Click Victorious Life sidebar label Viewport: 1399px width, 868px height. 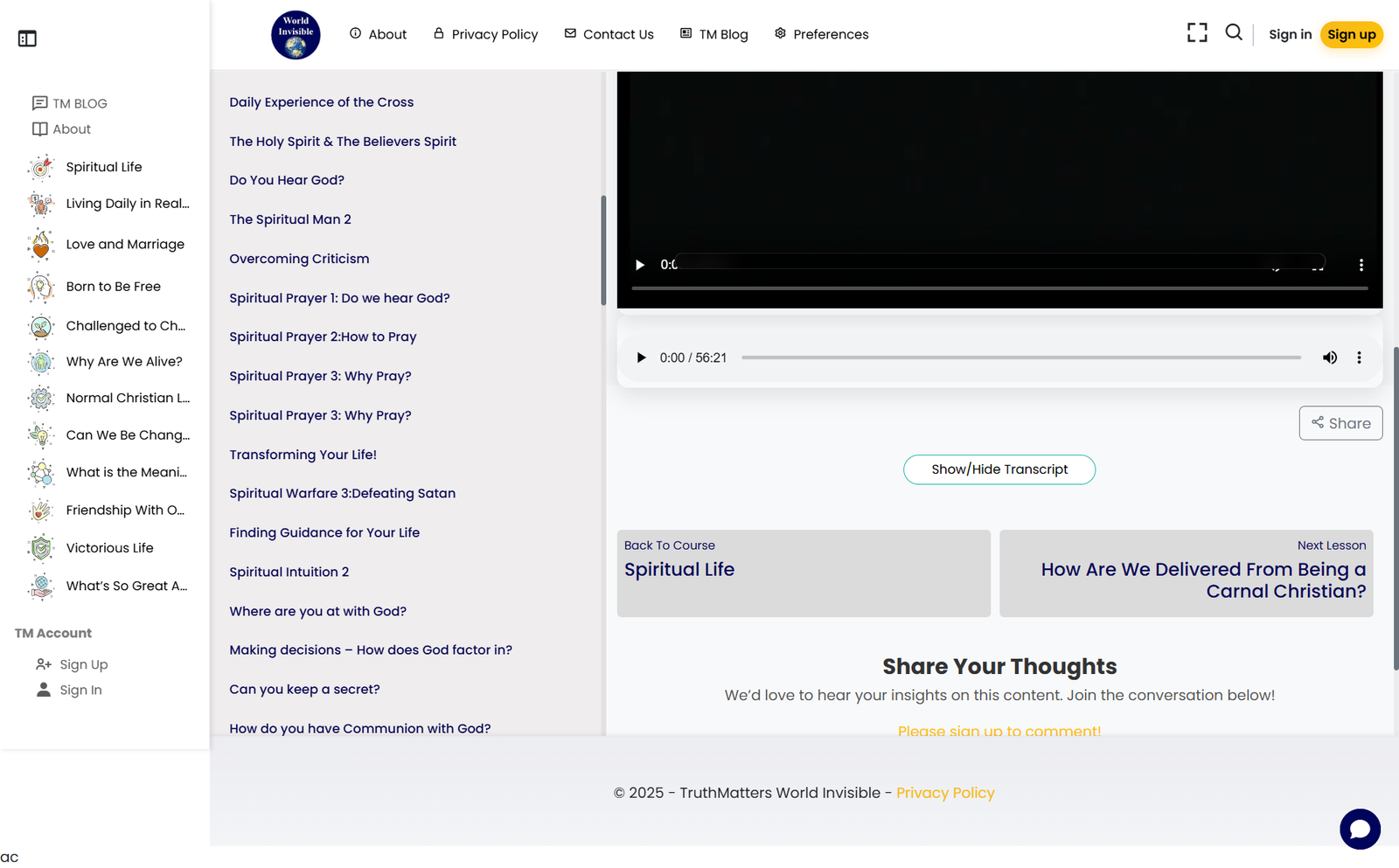(x=109, y=548)
